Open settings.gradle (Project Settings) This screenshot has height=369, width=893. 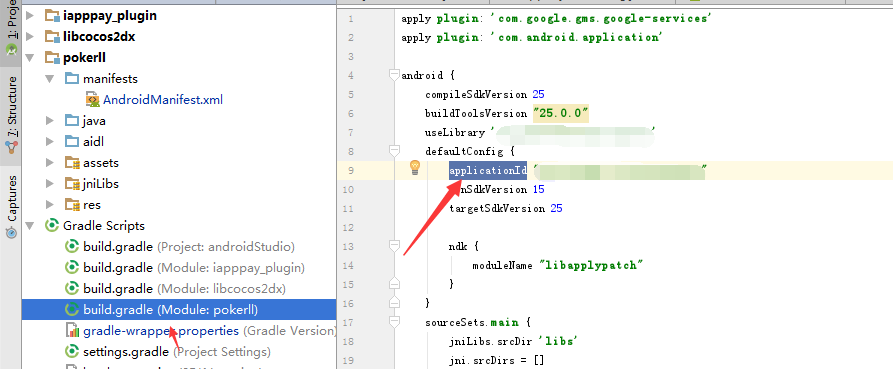177,352
